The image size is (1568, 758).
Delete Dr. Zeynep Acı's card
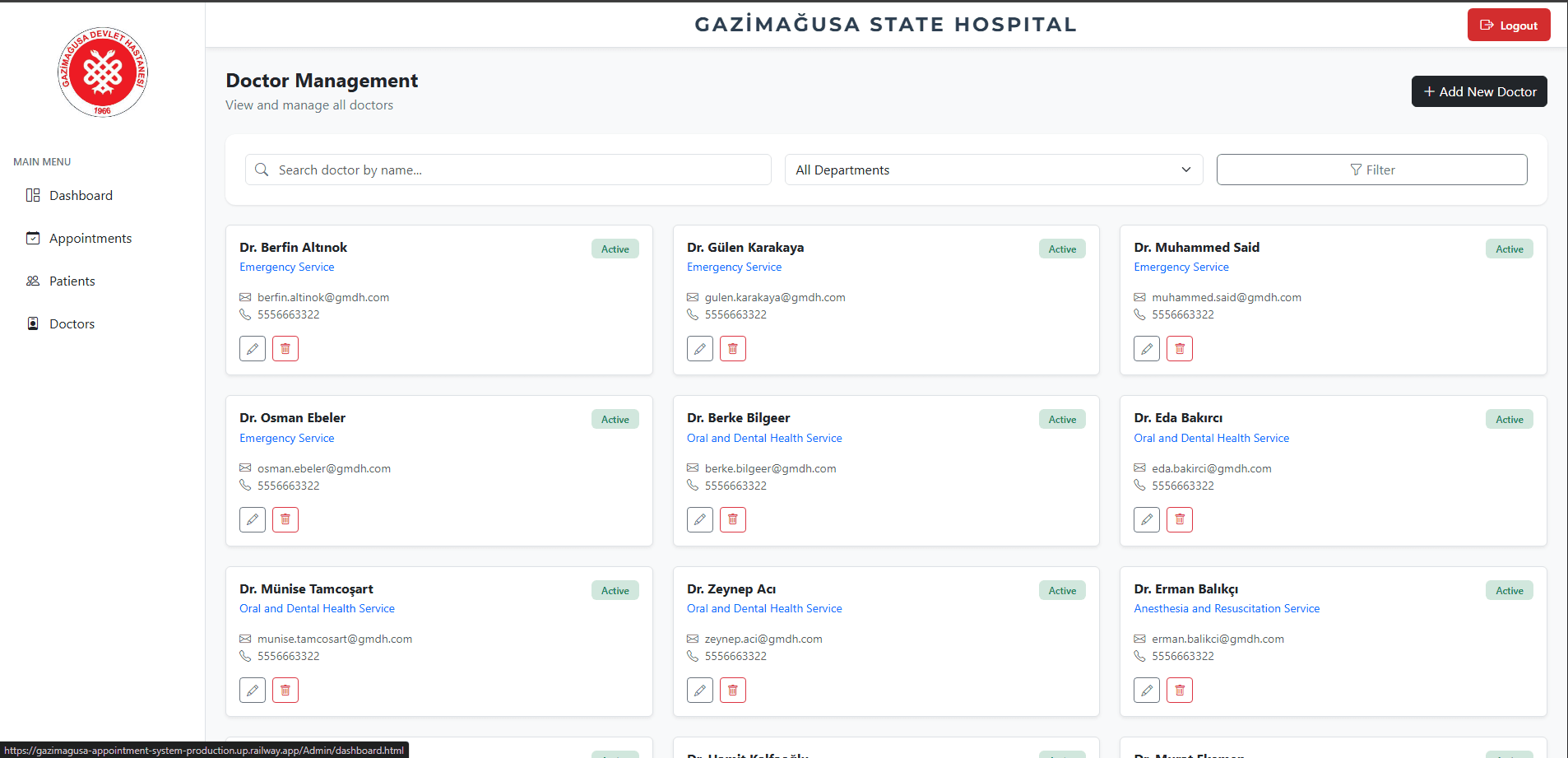click(x=732, y=690)
